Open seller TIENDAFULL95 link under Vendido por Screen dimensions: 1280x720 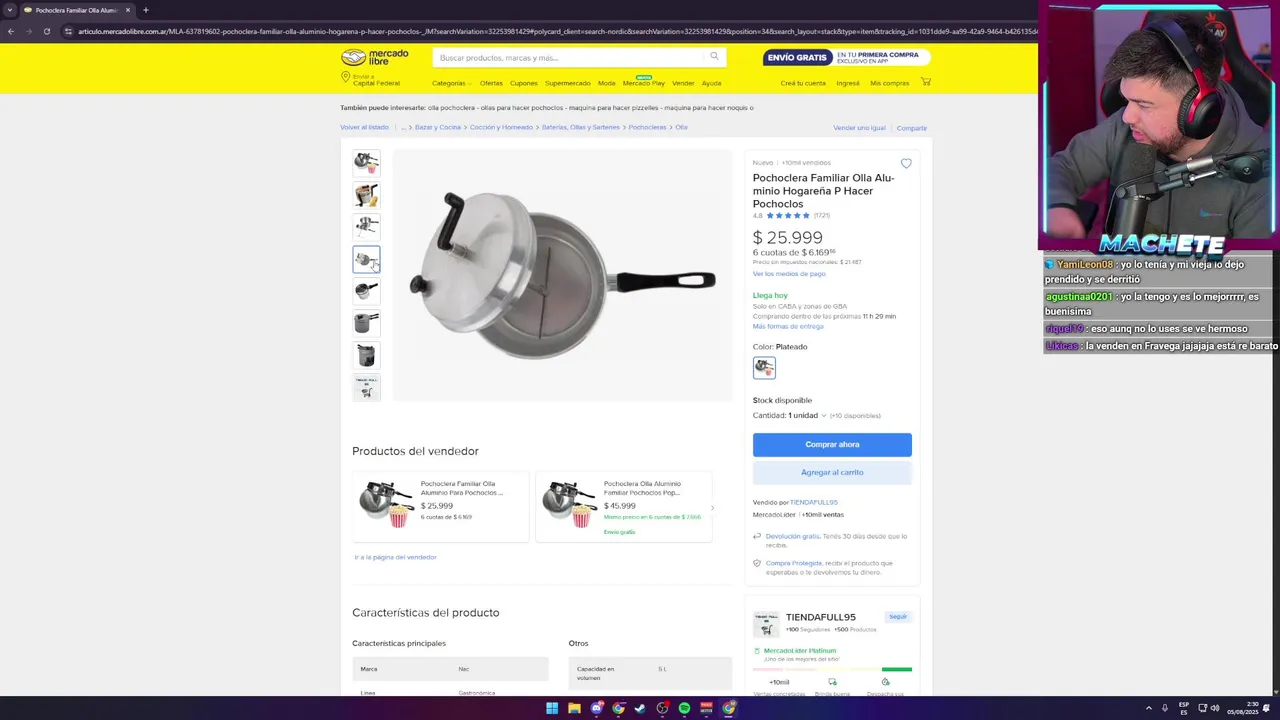(814, 502)
